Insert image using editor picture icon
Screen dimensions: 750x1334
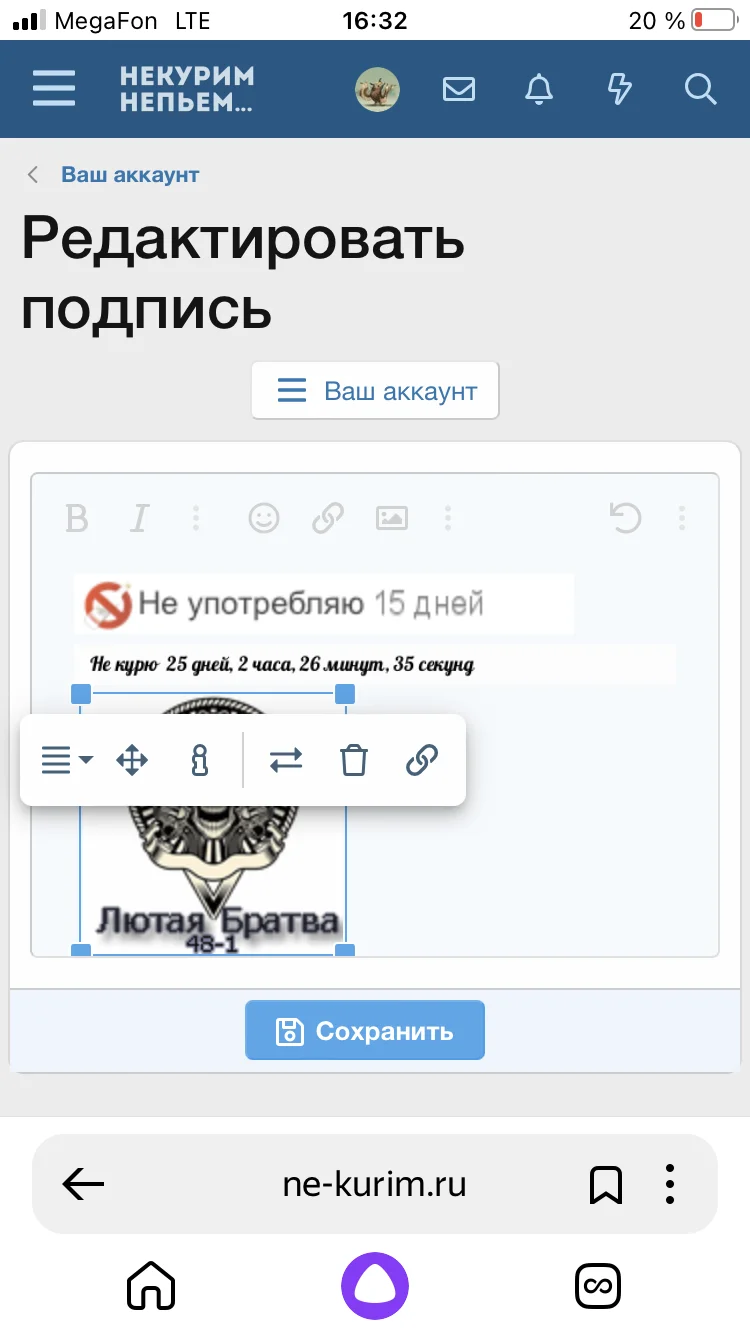pos(391,518)
